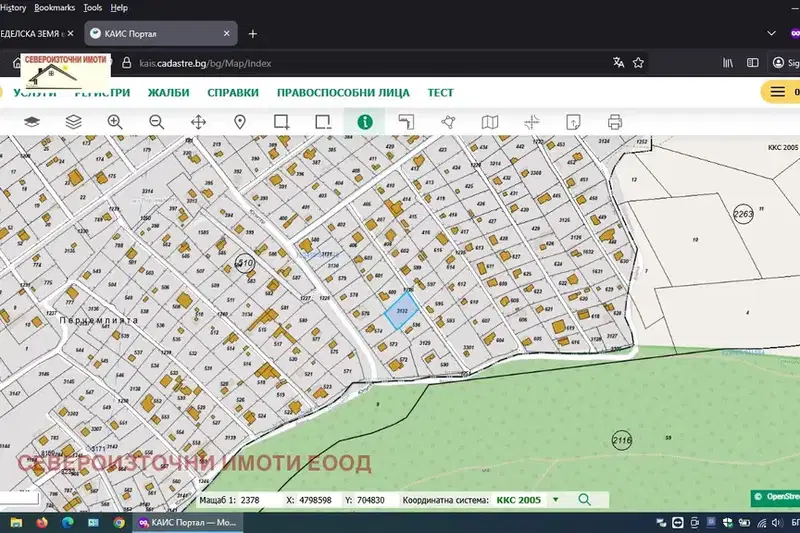Click the translate page icon in address bar
The image size is (800, 533).
pyautogui.click(x=618, y=63)
